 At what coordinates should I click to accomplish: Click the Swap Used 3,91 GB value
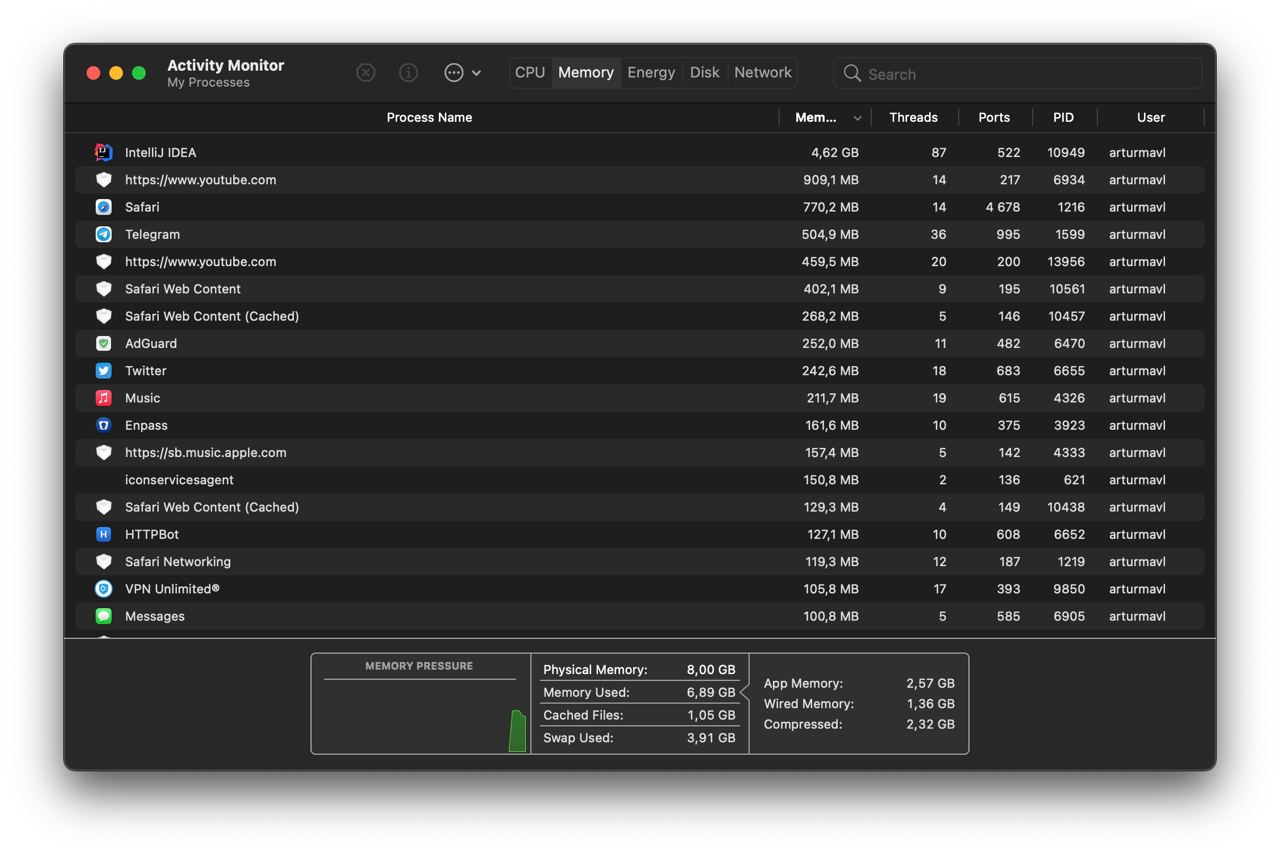[x=711, y=738]
